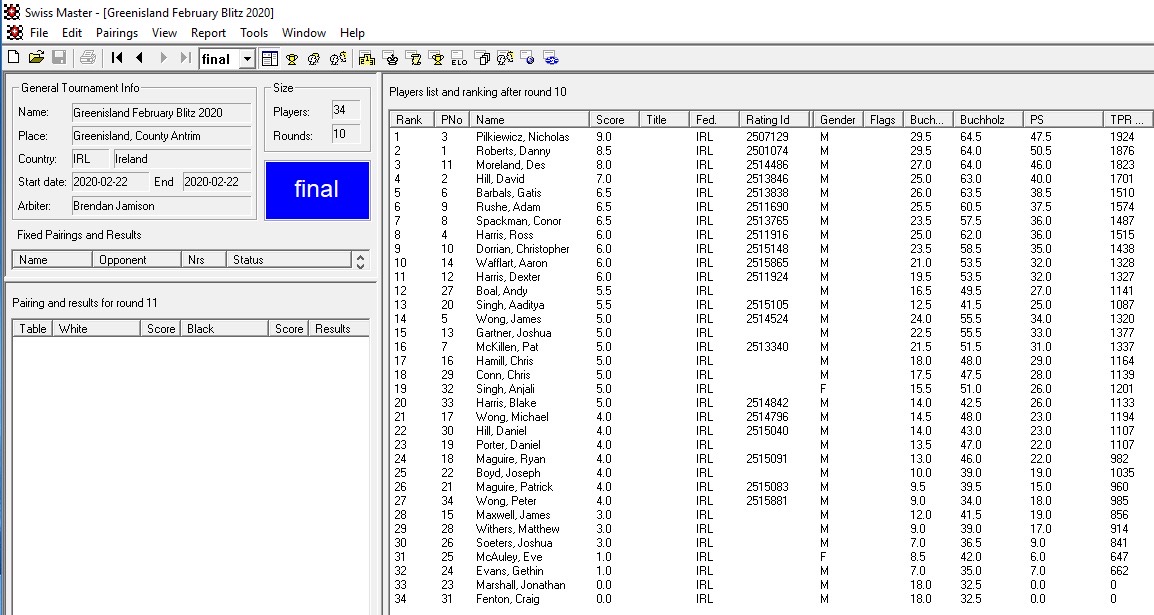1154x615 pixels.
Task: Open the Pairings menu
Action: point(117,33)
